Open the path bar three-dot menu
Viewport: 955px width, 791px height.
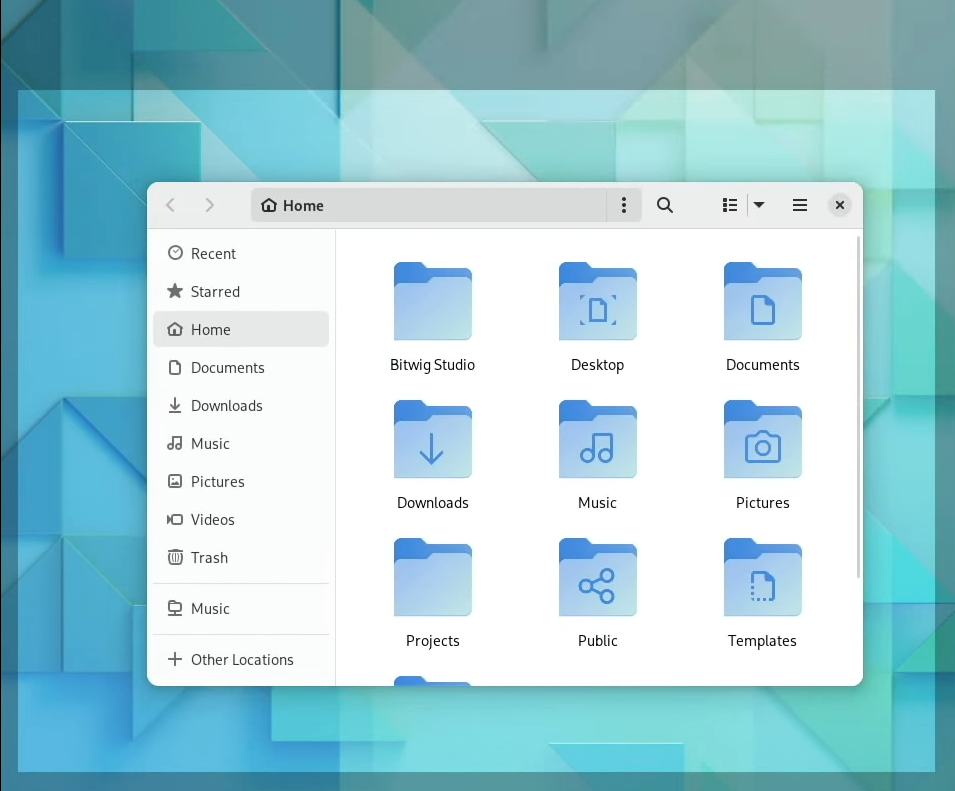624,205
